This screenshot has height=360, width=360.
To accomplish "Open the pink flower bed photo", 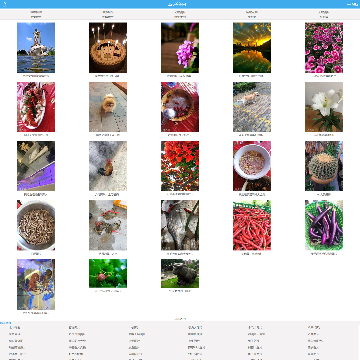I will 324,48.
